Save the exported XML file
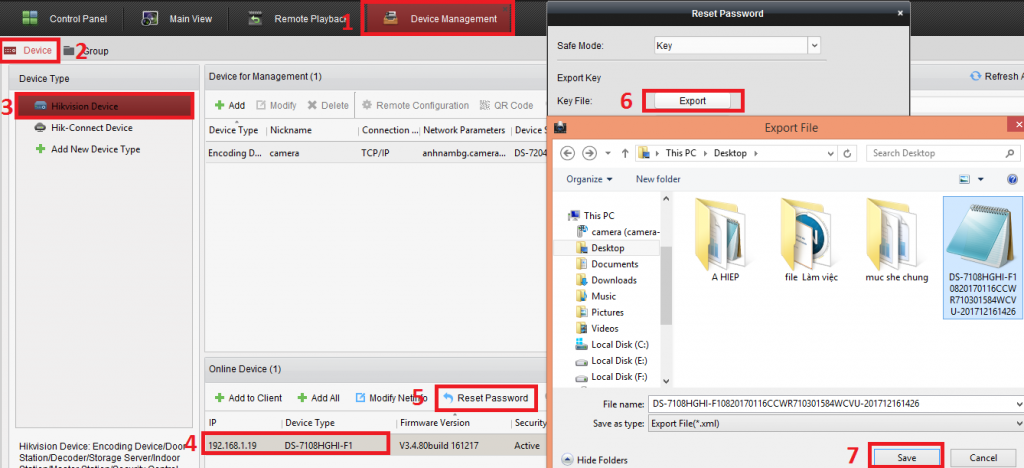The width and height of the screenshot is (1024, 468). pyautogui.click(x=906, y=456)
